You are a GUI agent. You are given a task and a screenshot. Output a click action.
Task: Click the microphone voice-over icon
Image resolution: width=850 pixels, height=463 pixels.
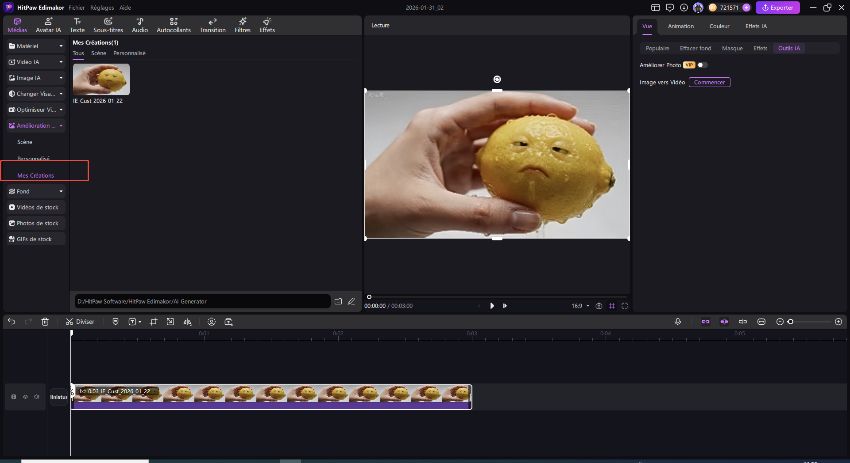[x=678, y=321]
